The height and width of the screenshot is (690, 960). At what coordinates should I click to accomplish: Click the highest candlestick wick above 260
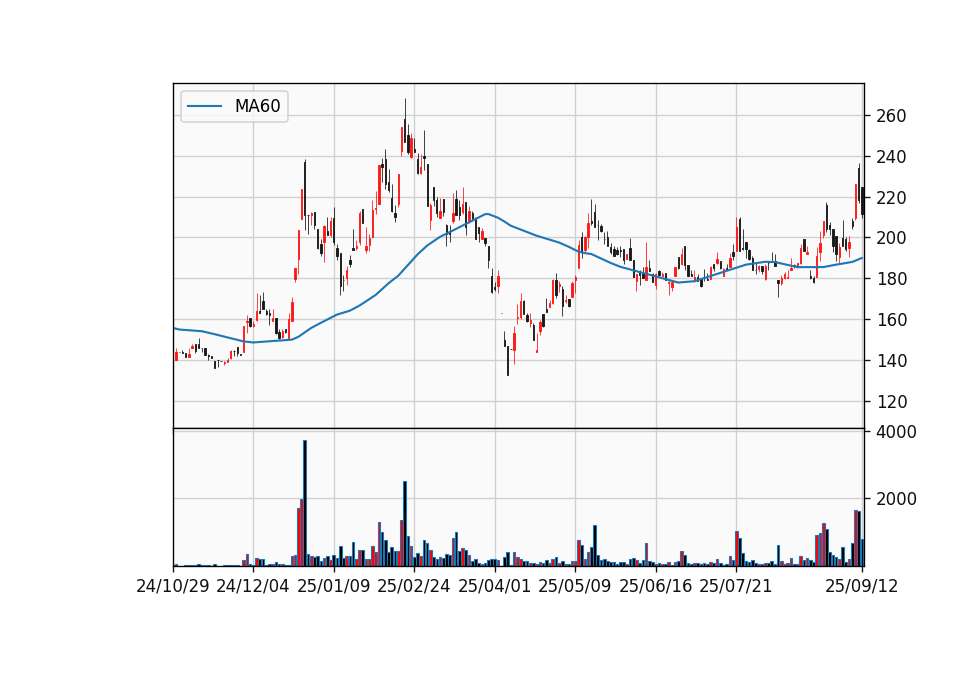pyautogui.click(x=405, y=122)
